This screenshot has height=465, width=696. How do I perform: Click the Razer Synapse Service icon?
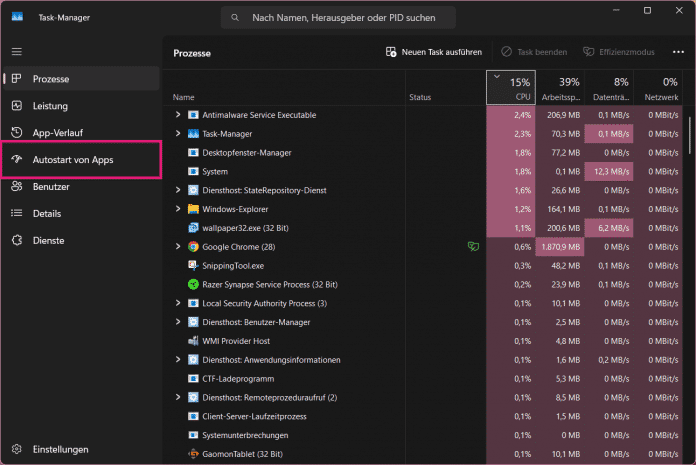[193, 284]
